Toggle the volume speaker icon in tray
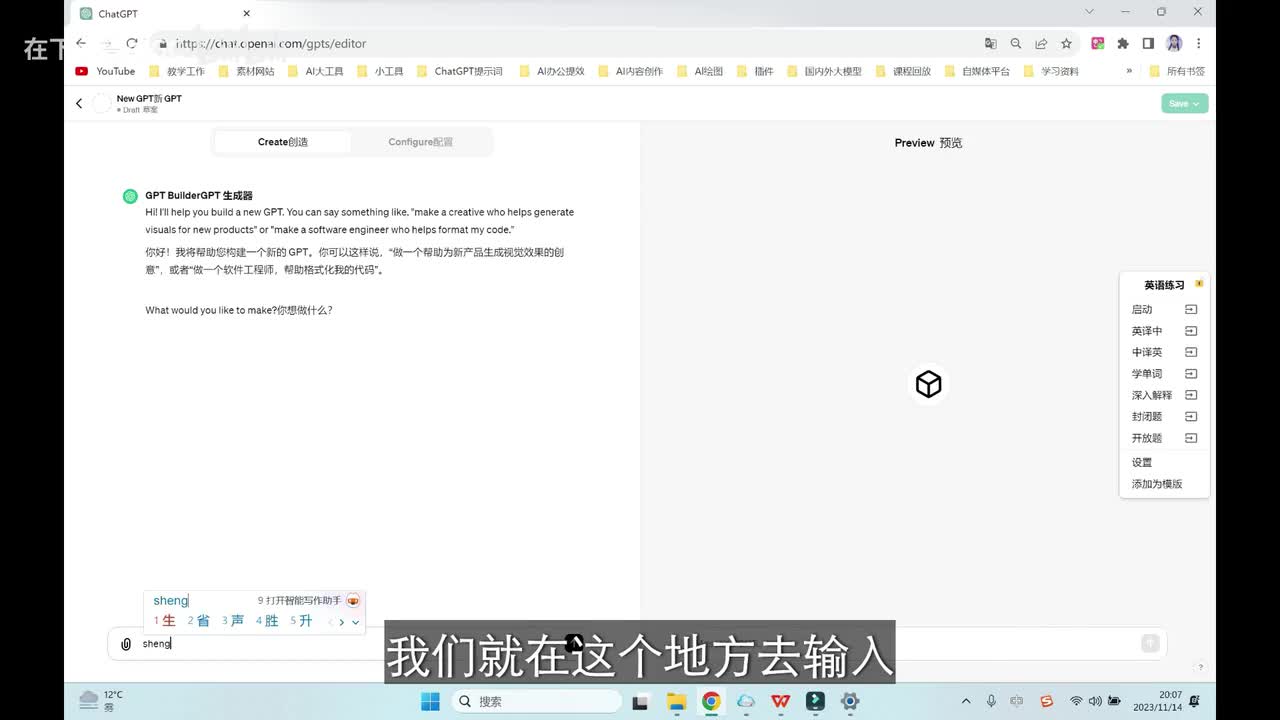The height and width of the screenshot is (720, 1280). click(x=1095, y=701)
